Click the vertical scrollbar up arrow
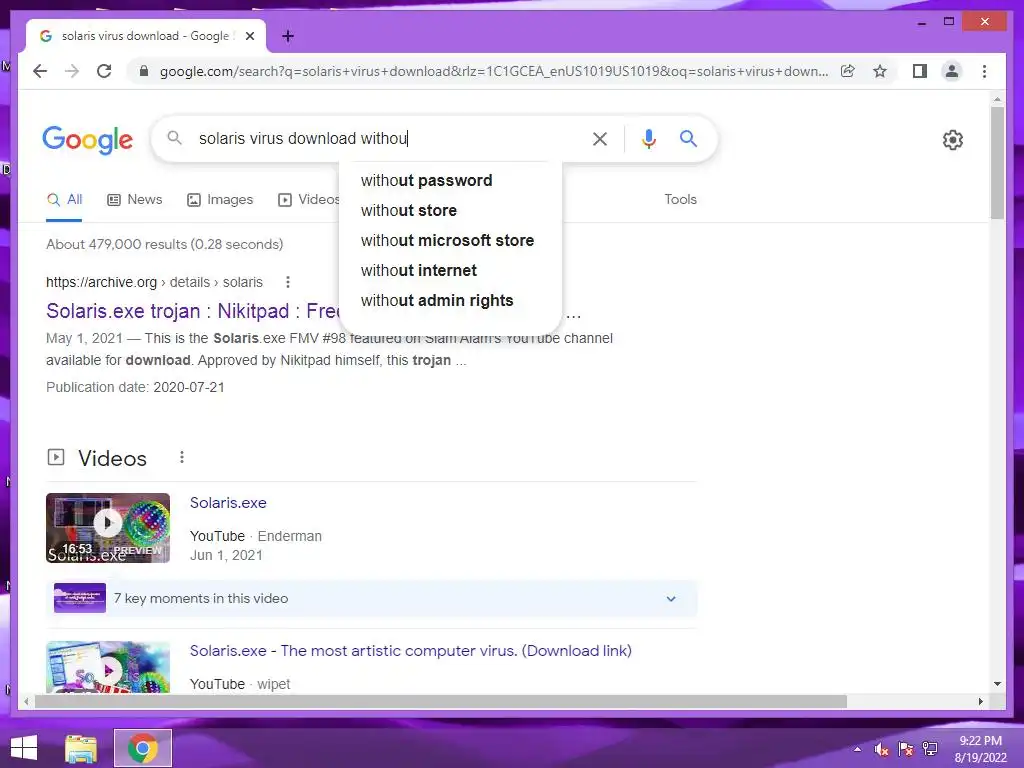This screenshot has height=768, width=1024. tap(997, 99)
